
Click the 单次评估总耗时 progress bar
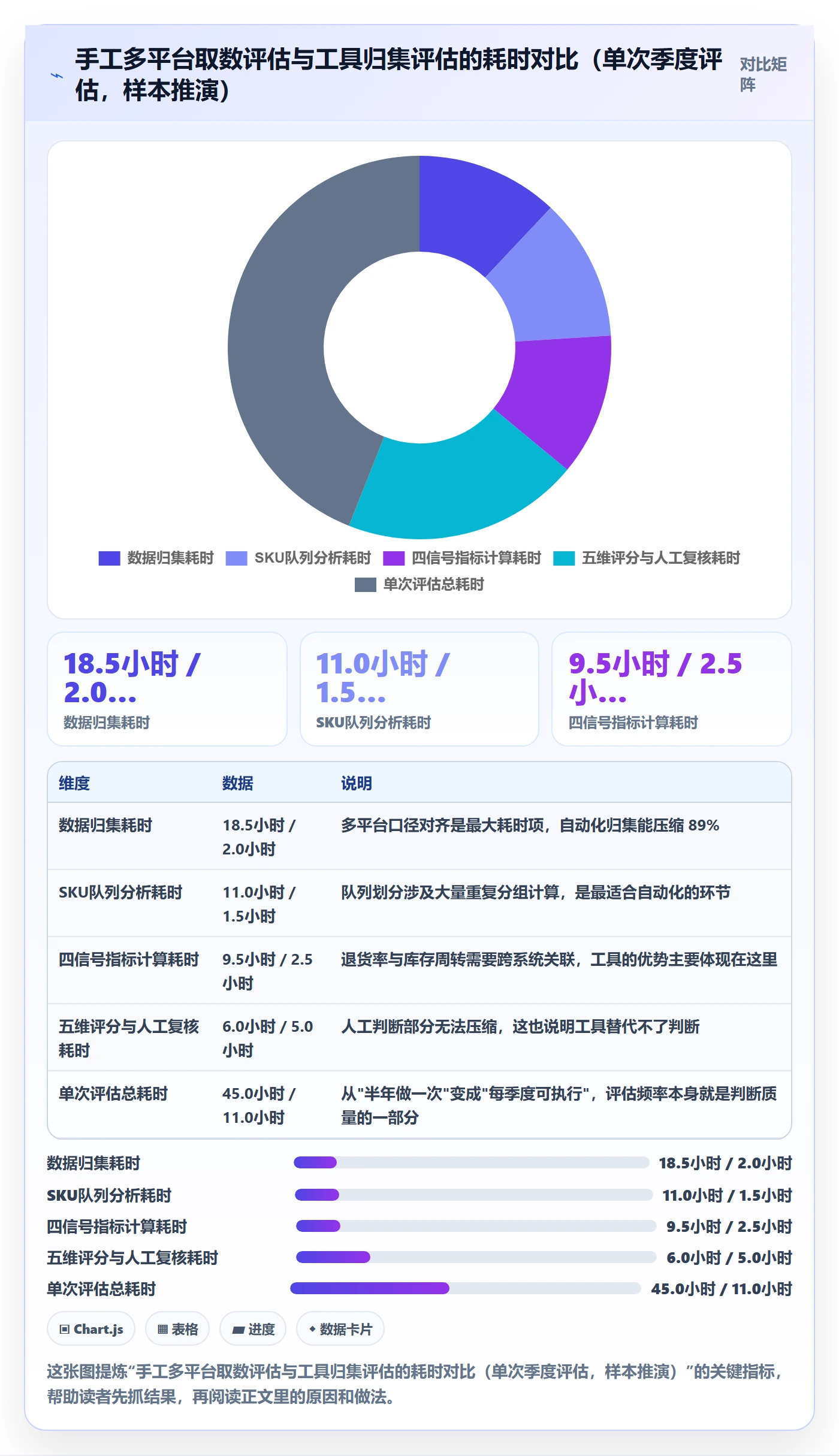pos(466,1288)
